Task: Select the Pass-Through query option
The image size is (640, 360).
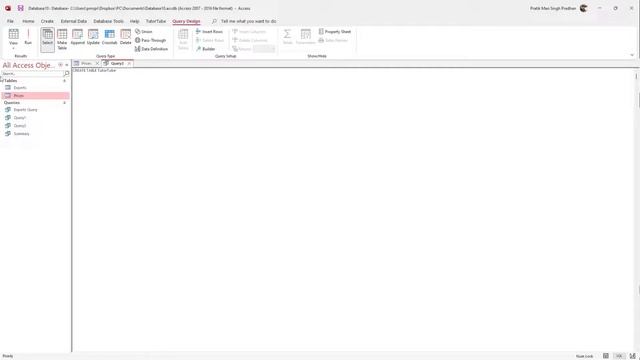Action: tap(151, 40)
